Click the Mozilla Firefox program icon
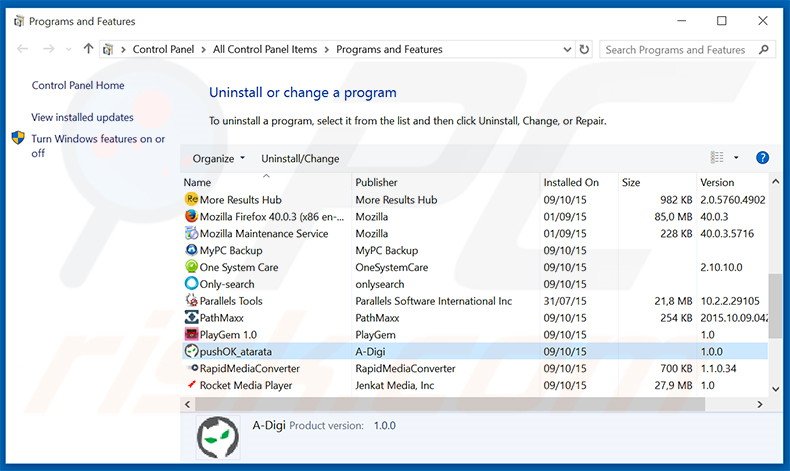 (192, 216)
